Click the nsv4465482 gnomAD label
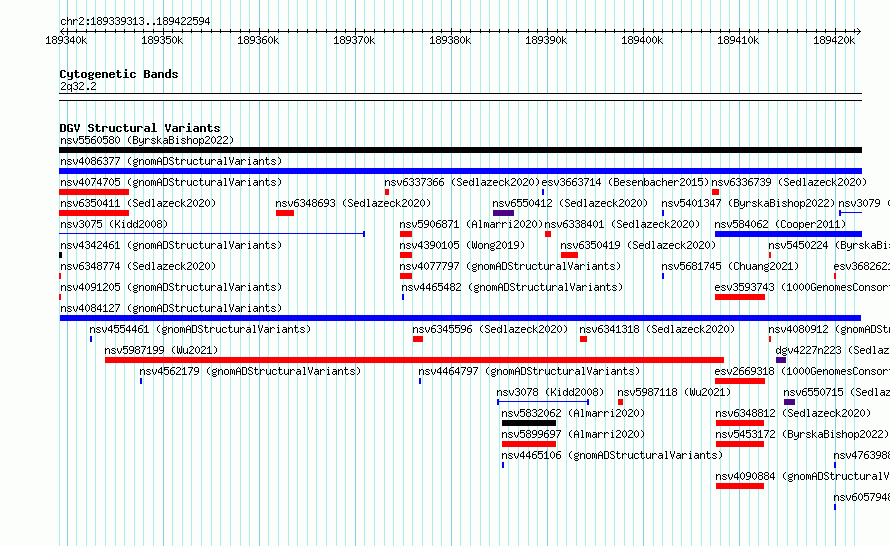This screenshot has width=890, height=546. pos(512,287)
